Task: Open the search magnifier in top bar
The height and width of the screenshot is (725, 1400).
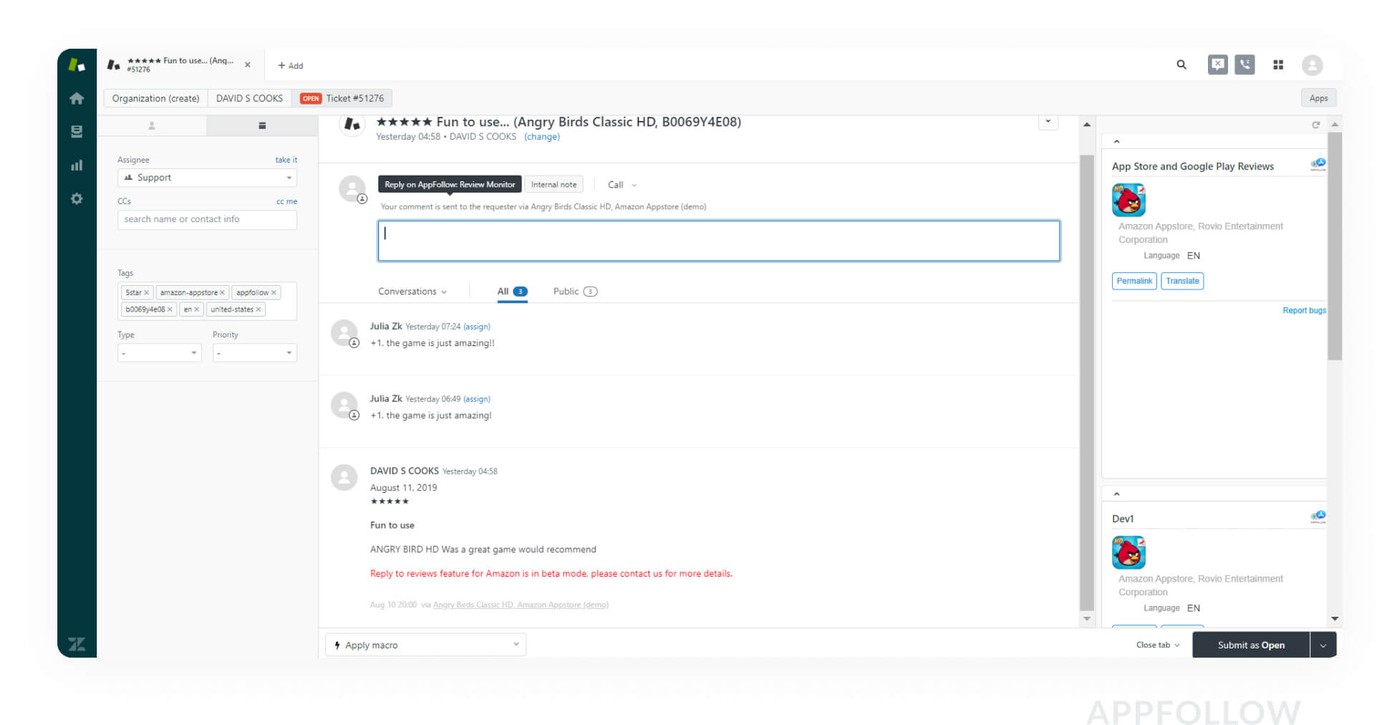Action: click(1181, 65)
